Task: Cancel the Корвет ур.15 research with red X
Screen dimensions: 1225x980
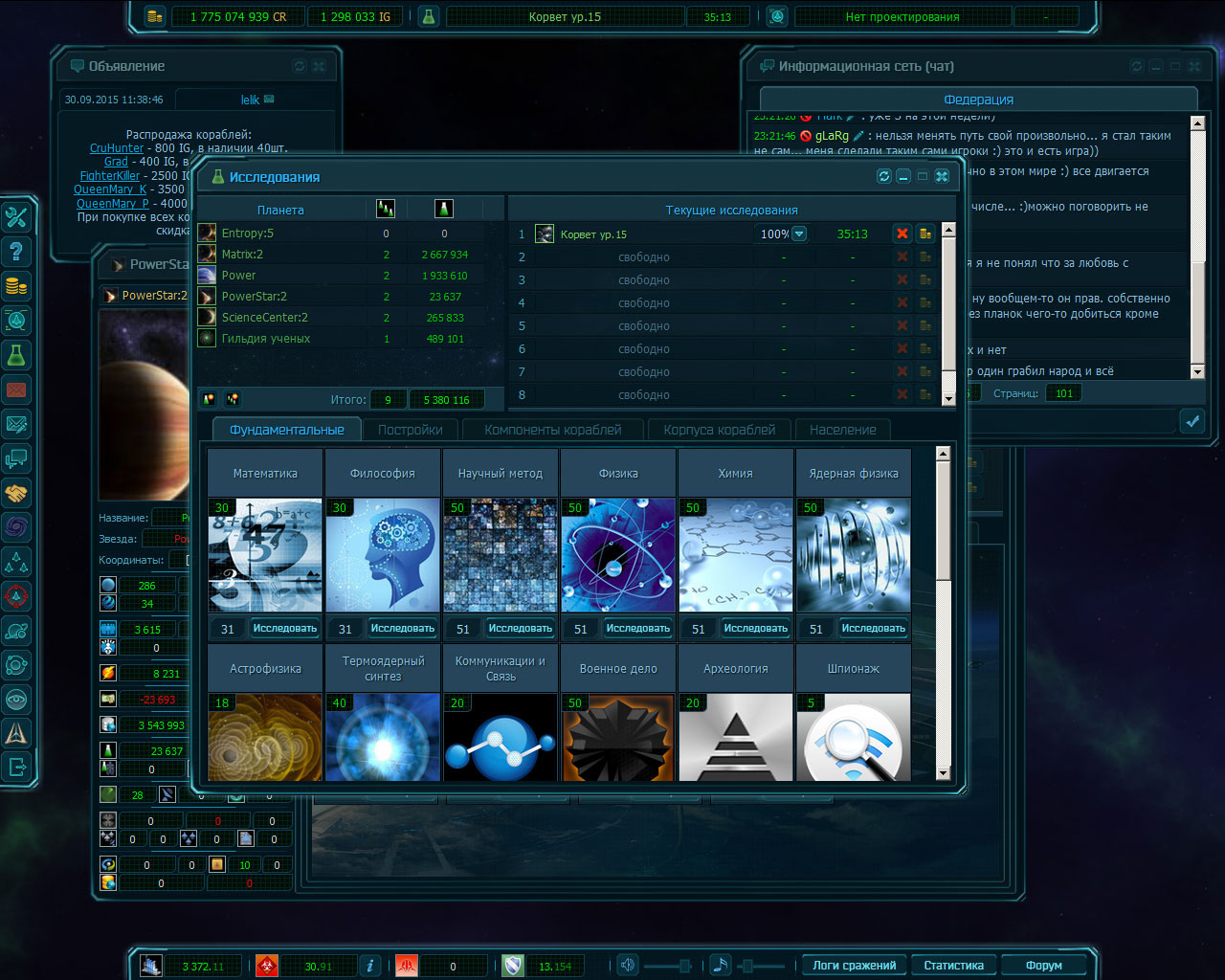Action: (902, 234)
